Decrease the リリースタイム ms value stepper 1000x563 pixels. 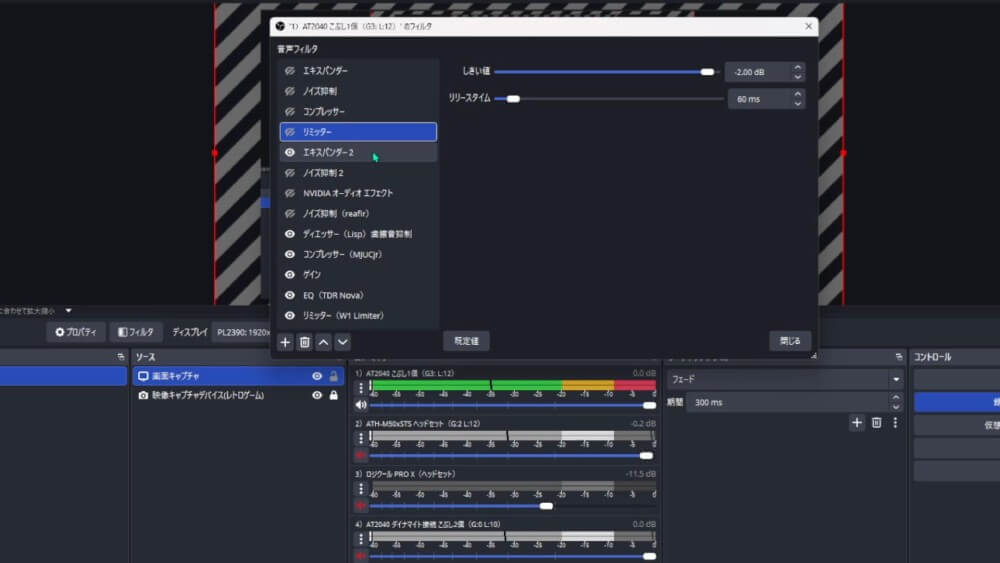click(x=797, y=104)
